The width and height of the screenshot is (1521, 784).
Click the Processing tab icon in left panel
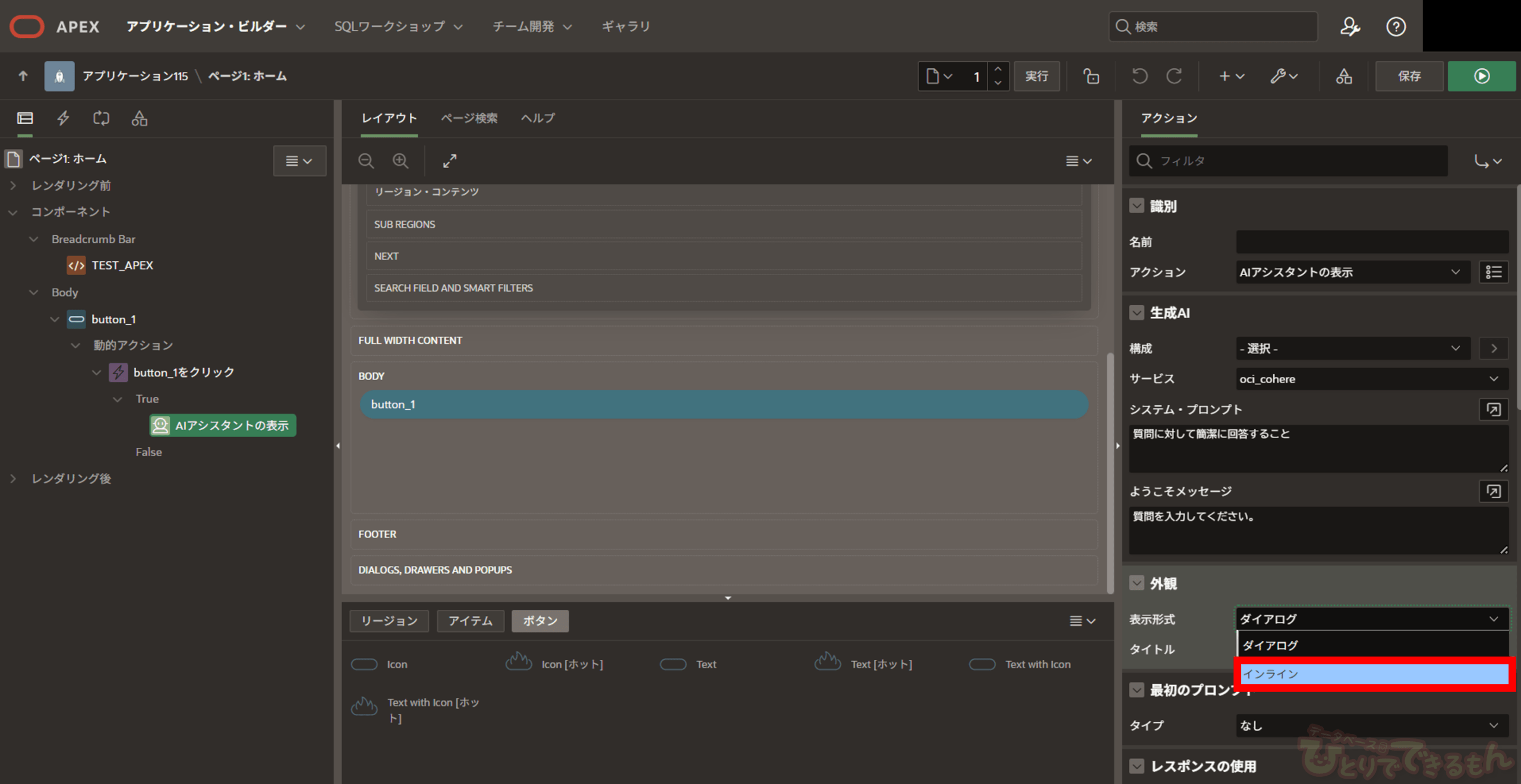pyautogui.click(x=101, y=118)
